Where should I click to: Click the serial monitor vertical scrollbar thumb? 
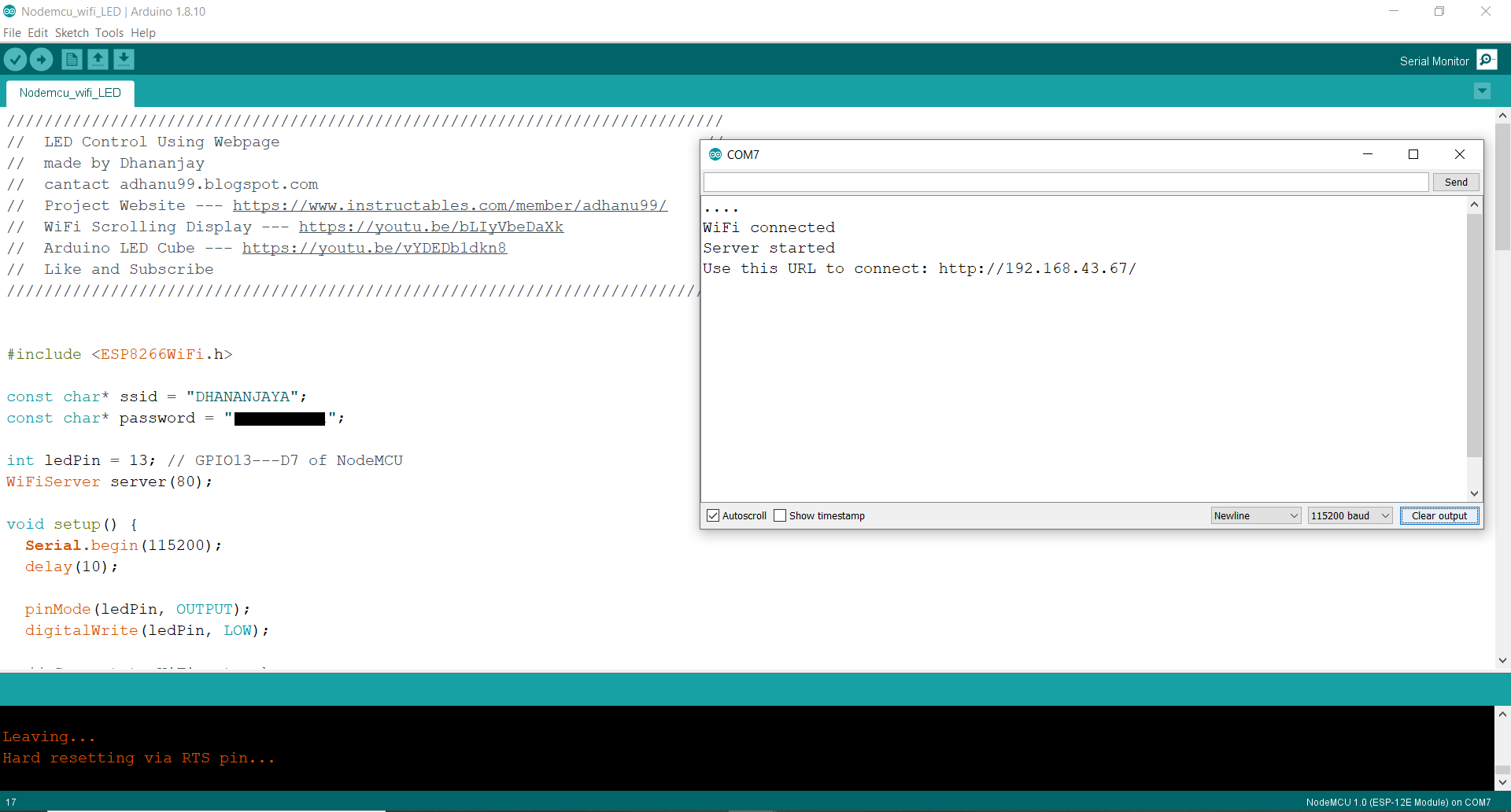click(1474, 334)
